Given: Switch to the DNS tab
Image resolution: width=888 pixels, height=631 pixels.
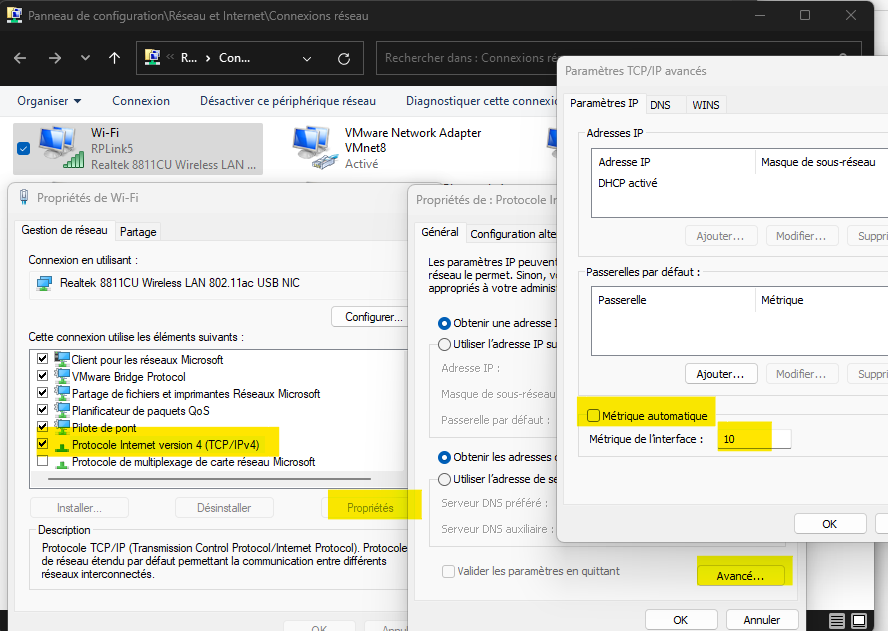Looking at the screenshot, I should pyautogui.click(x=660, y=105).
